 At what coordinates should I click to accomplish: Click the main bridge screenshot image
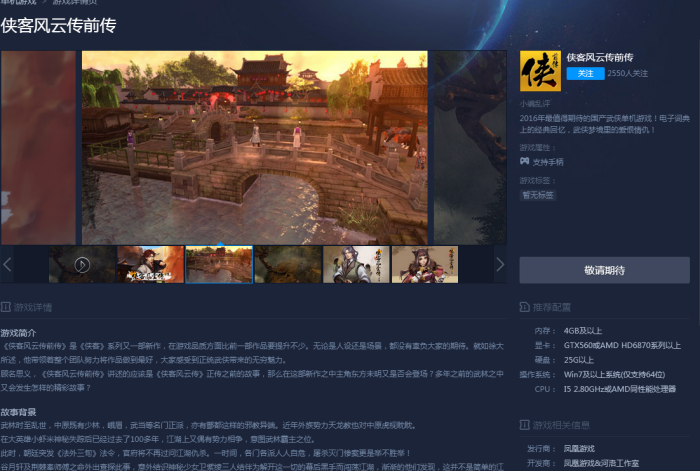254,147
